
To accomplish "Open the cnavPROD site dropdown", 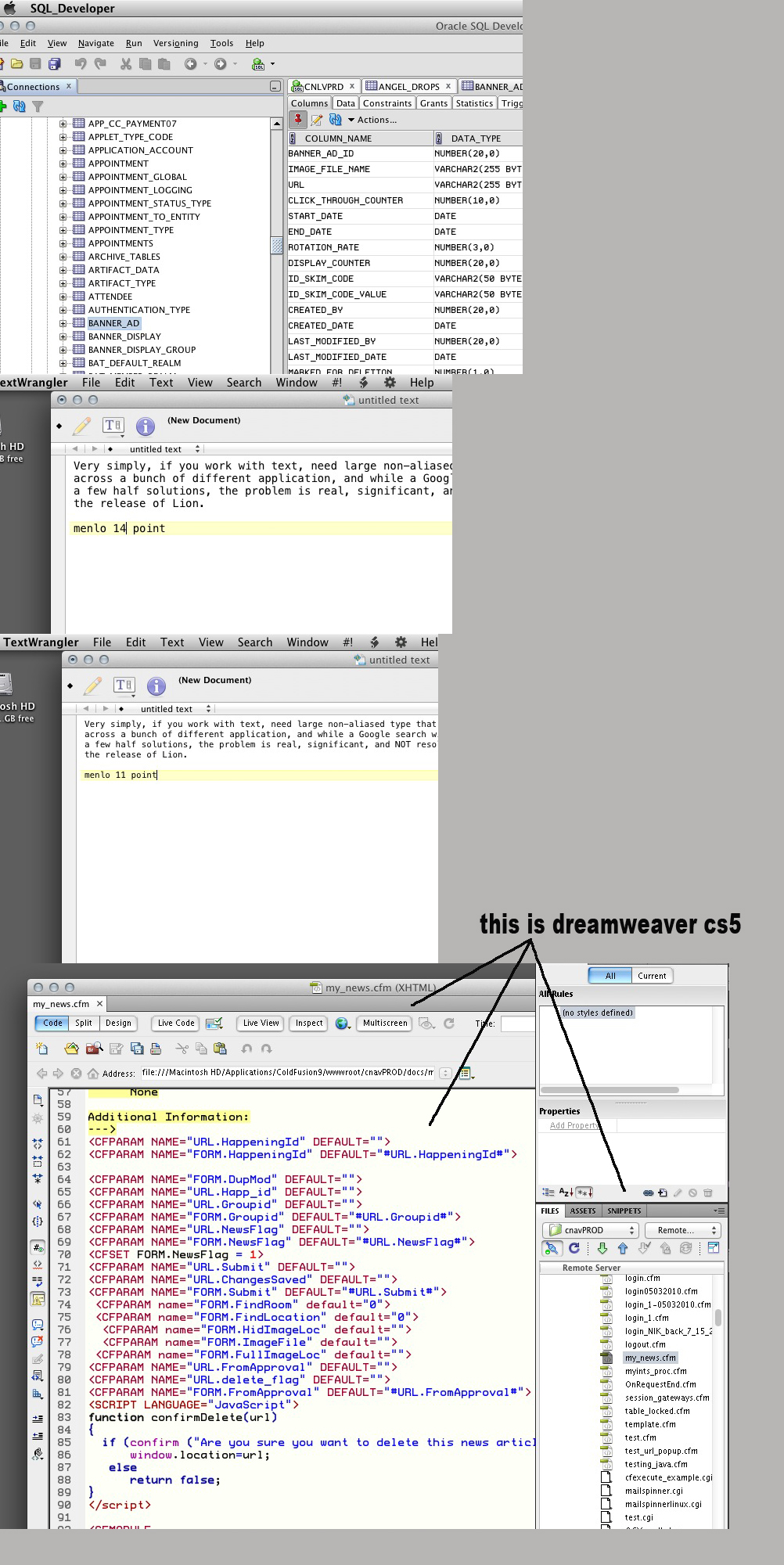I will pos(592,1230).
